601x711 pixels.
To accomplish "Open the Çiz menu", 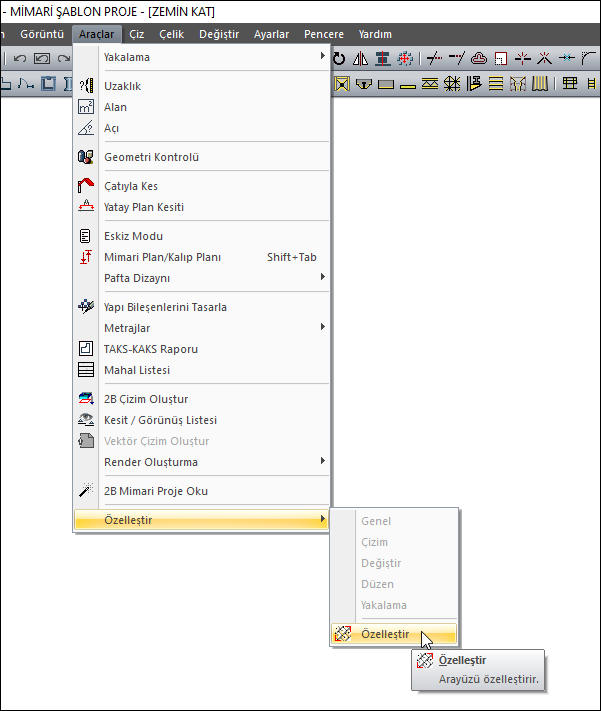I will (x=137, y=34).
